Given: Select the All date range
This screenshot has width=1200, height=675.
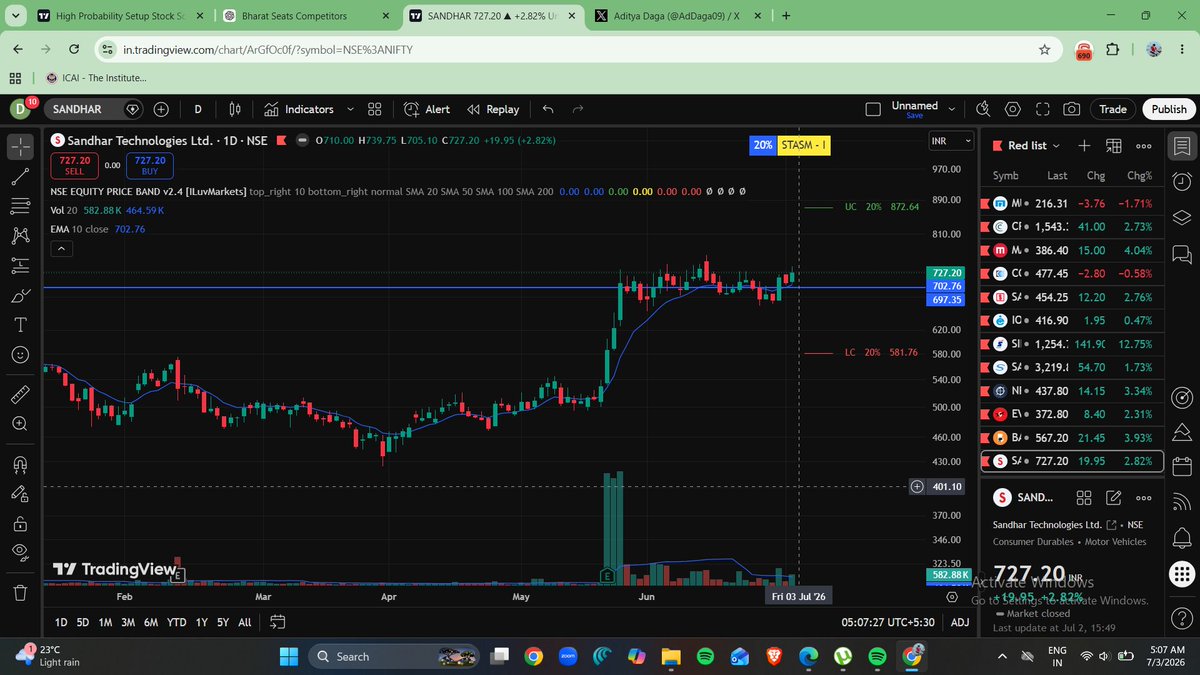Looking at the screenshot, I should tap(245, 622).
